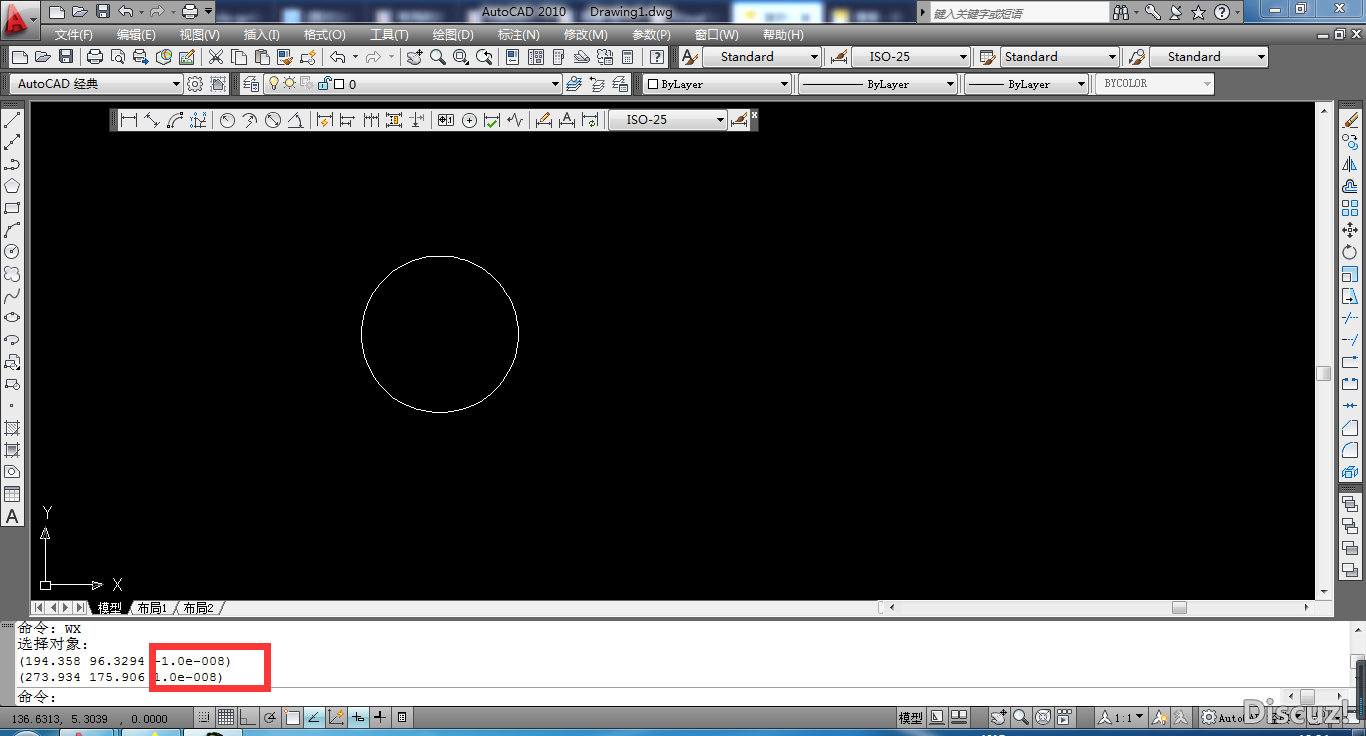The height and width of the screenshot is (736, 1366).
Task: Select the Angular dimension tool
Action: tap(295, 120)
